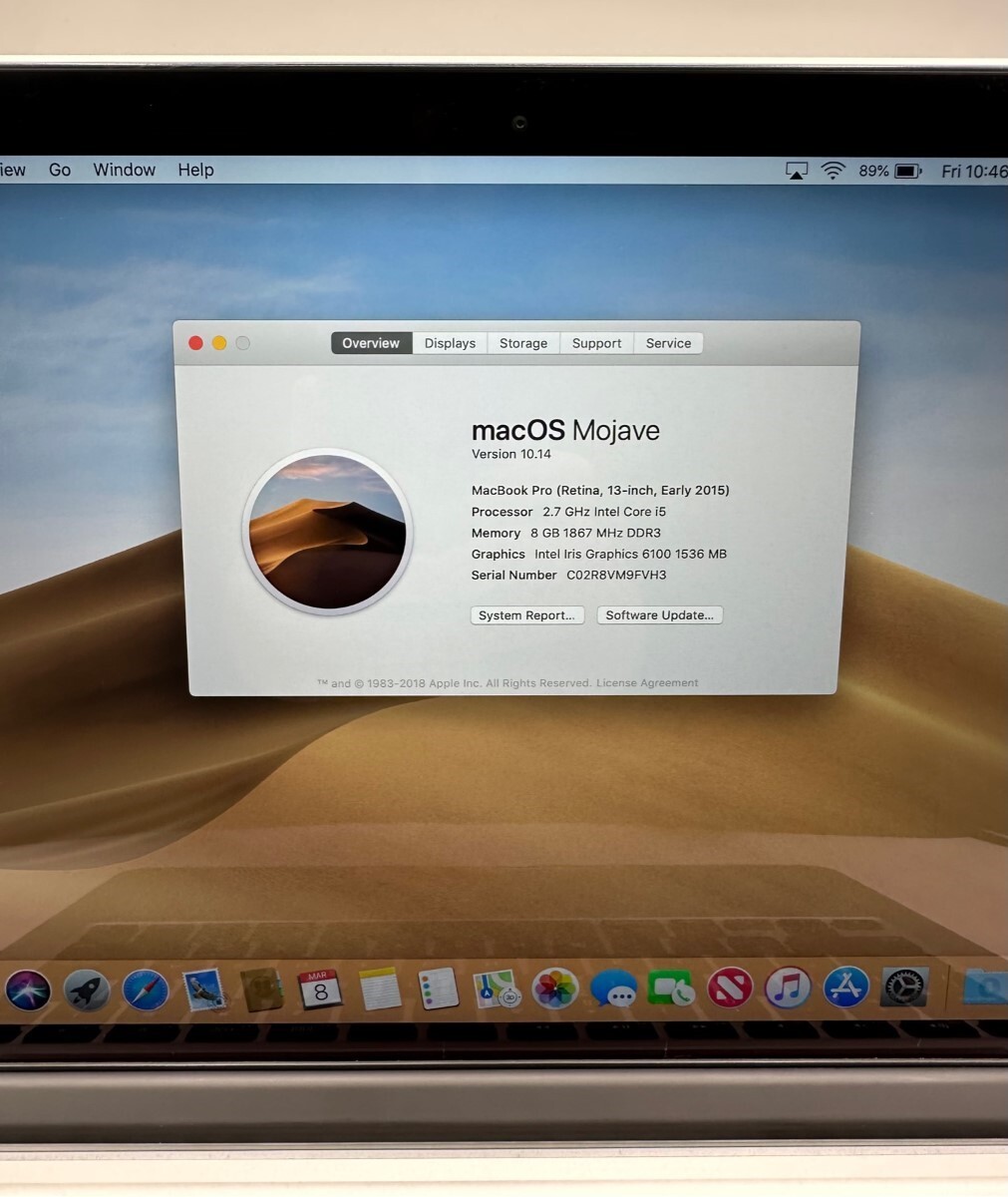The image size is (1008, 1197).
Task: Open the License Agreement link
Action: pos(647,683)
